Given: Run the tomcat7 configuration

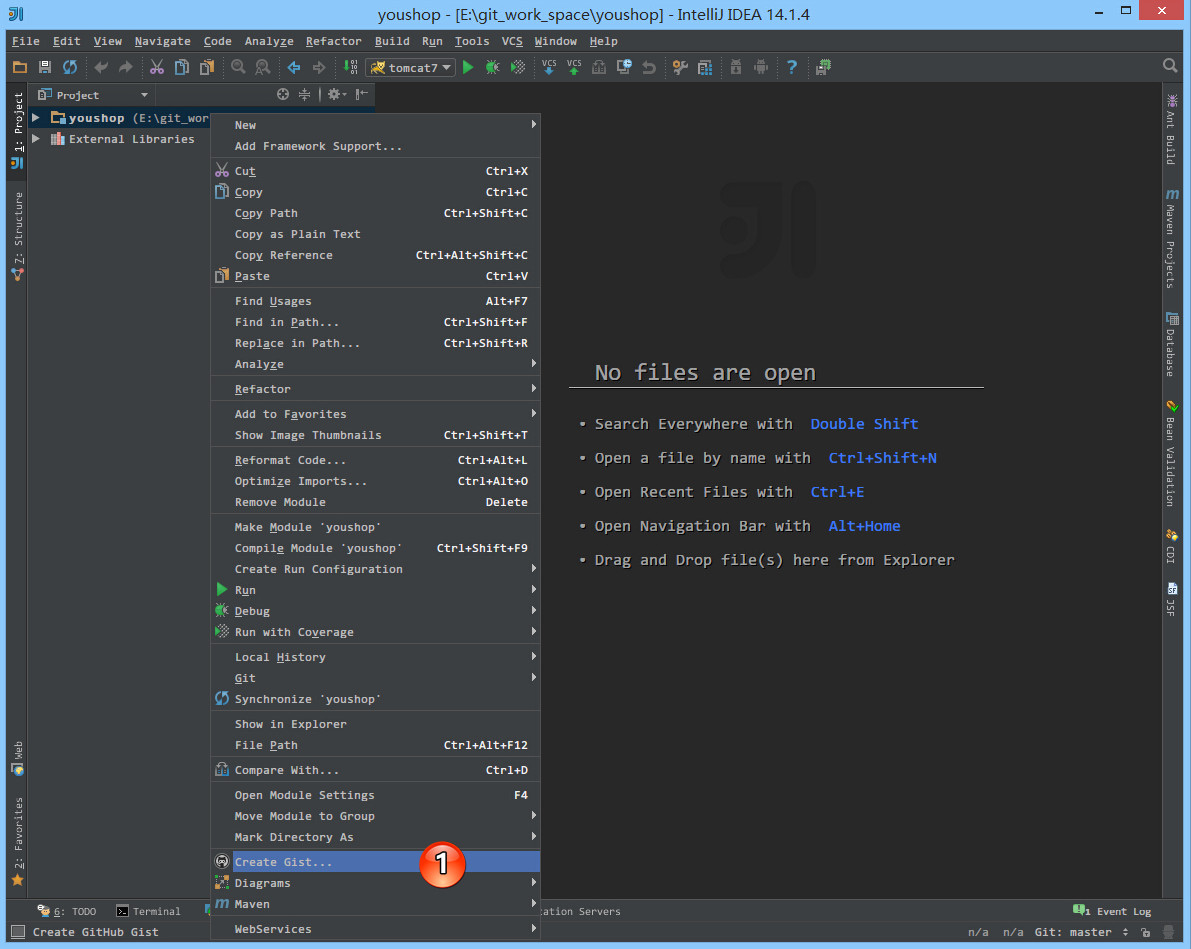Looking at the screenshot, I should point(468,67).
